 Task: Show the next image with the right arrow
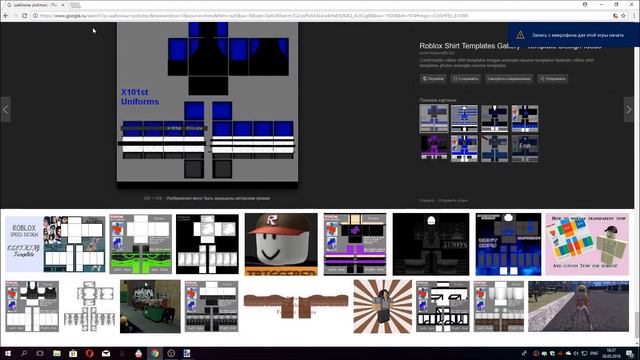(629, 109)
